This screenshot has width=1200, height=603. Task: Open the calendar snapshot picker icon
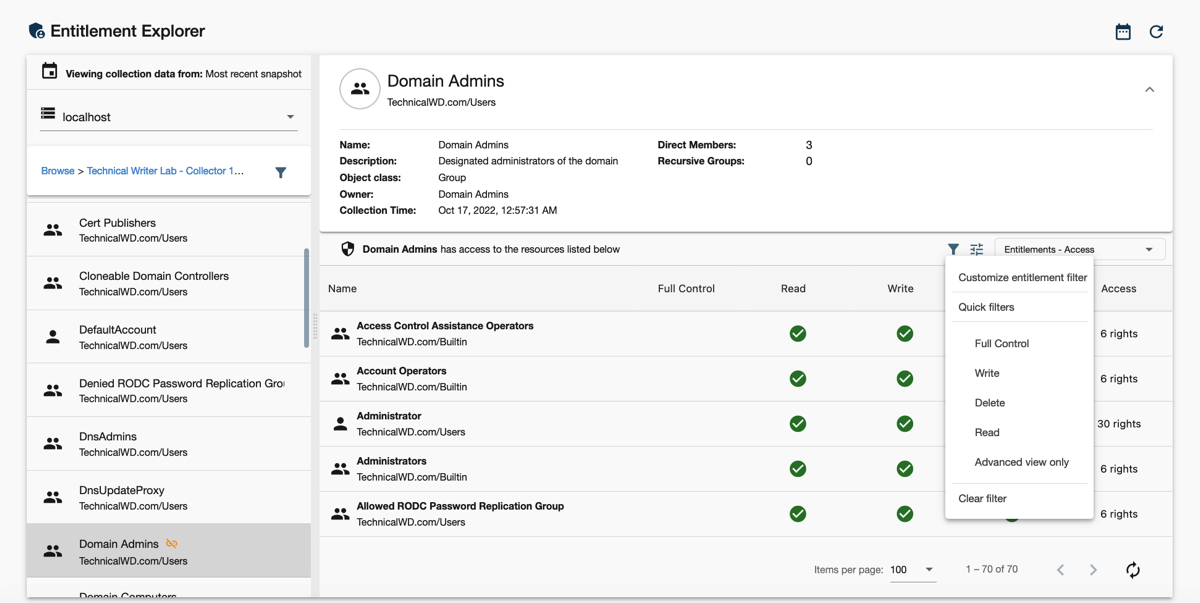tap(1123, 32)
